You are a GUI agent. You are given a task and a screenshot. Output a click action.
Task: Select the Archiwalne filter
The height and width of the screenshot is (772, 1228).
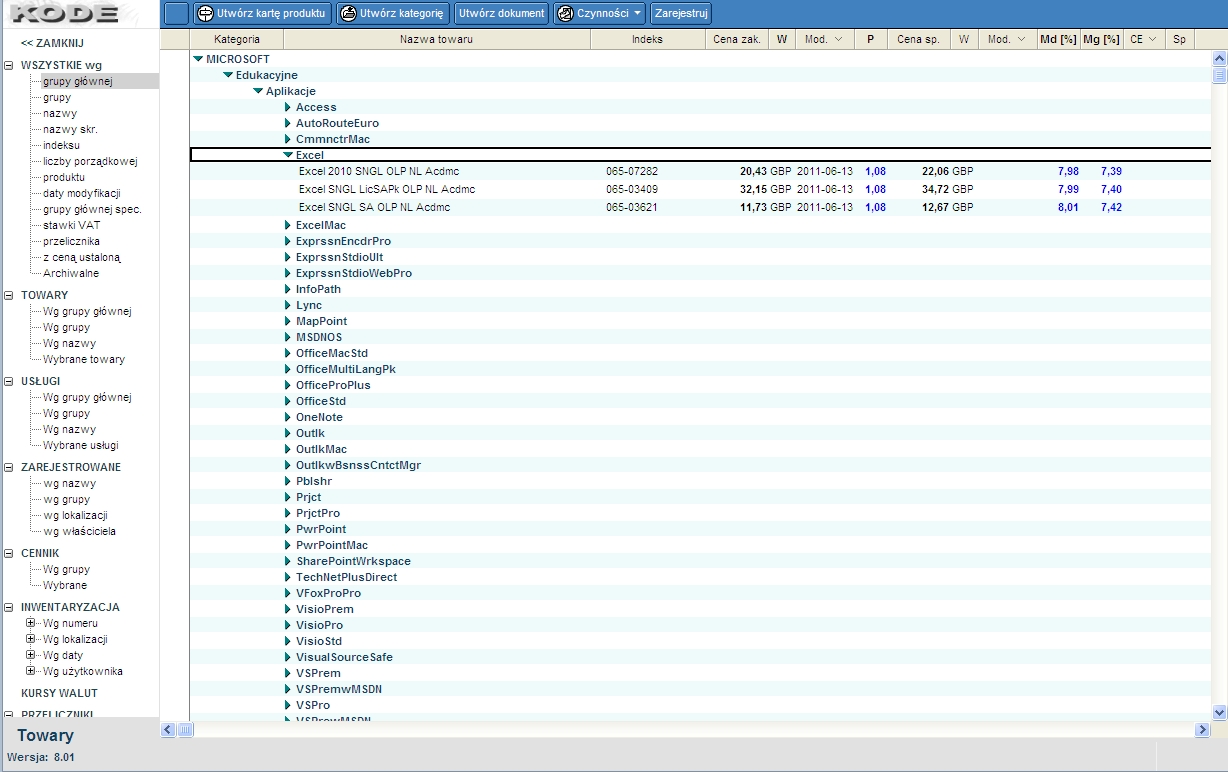click(71, 273)
